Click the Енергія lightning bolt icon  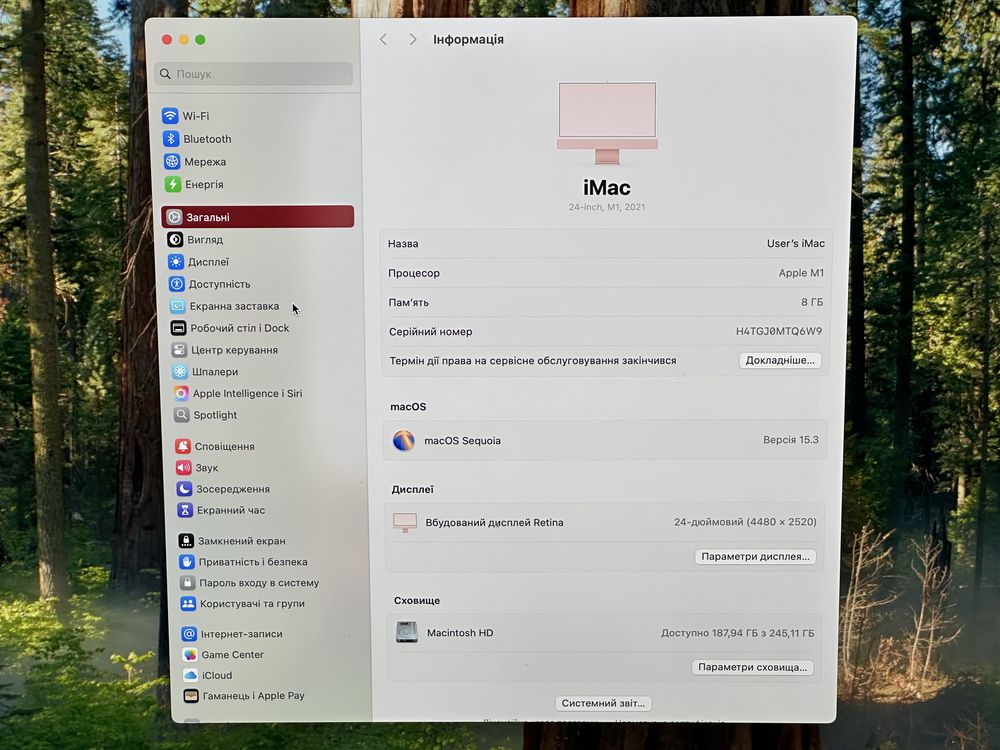[173, 184]
